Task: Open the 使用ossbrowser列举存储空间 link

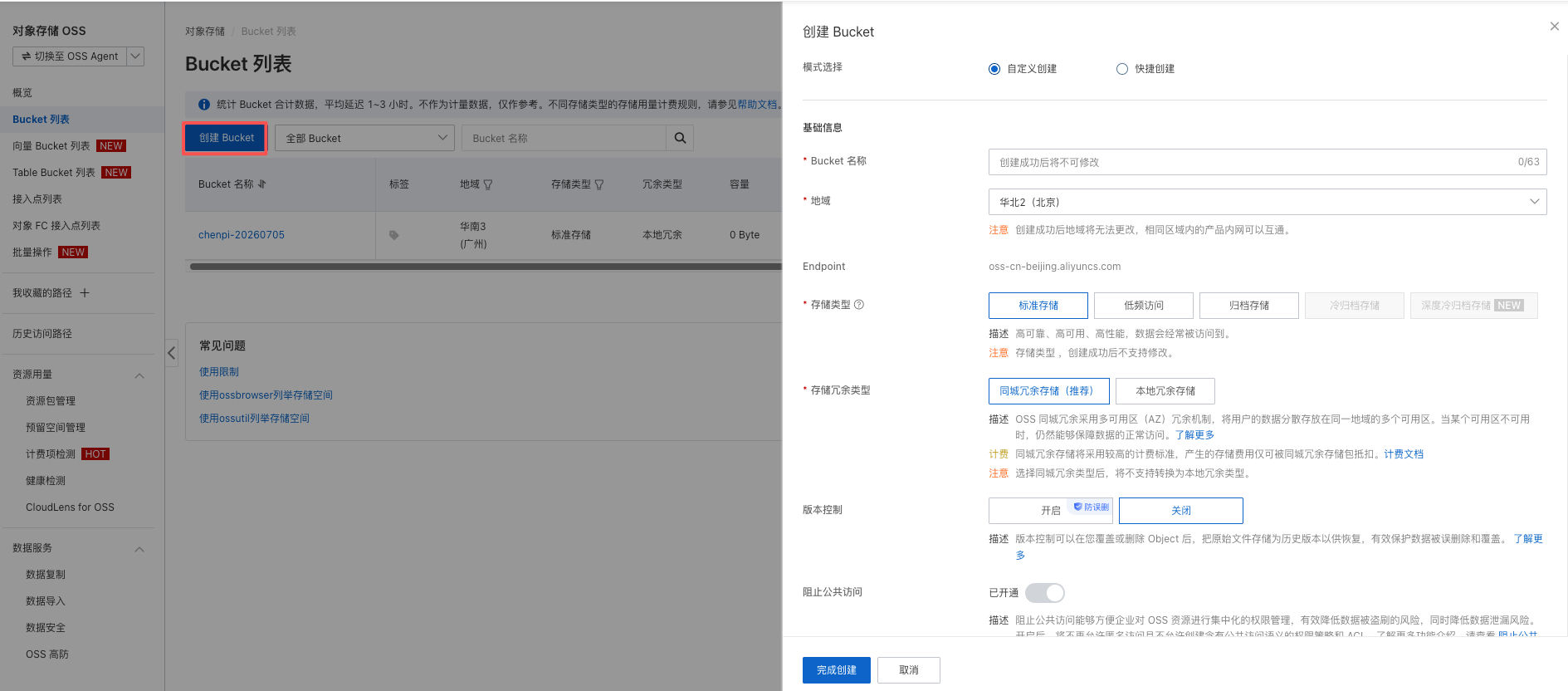Action: (x=266, y=395)
